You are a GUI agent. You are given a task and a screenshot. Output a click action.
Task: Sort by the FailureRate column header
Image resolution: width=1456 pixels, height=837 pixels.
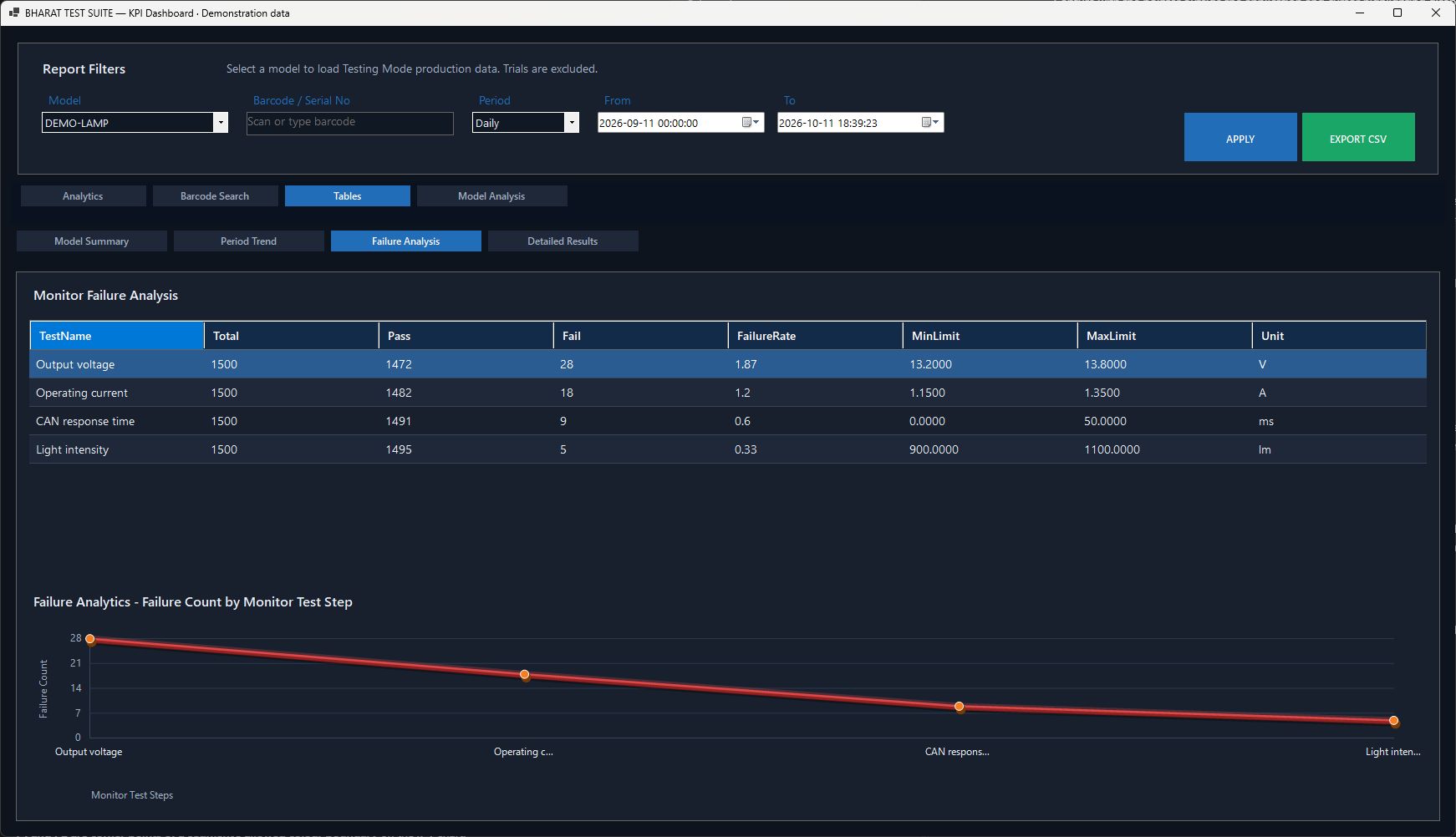815,336
